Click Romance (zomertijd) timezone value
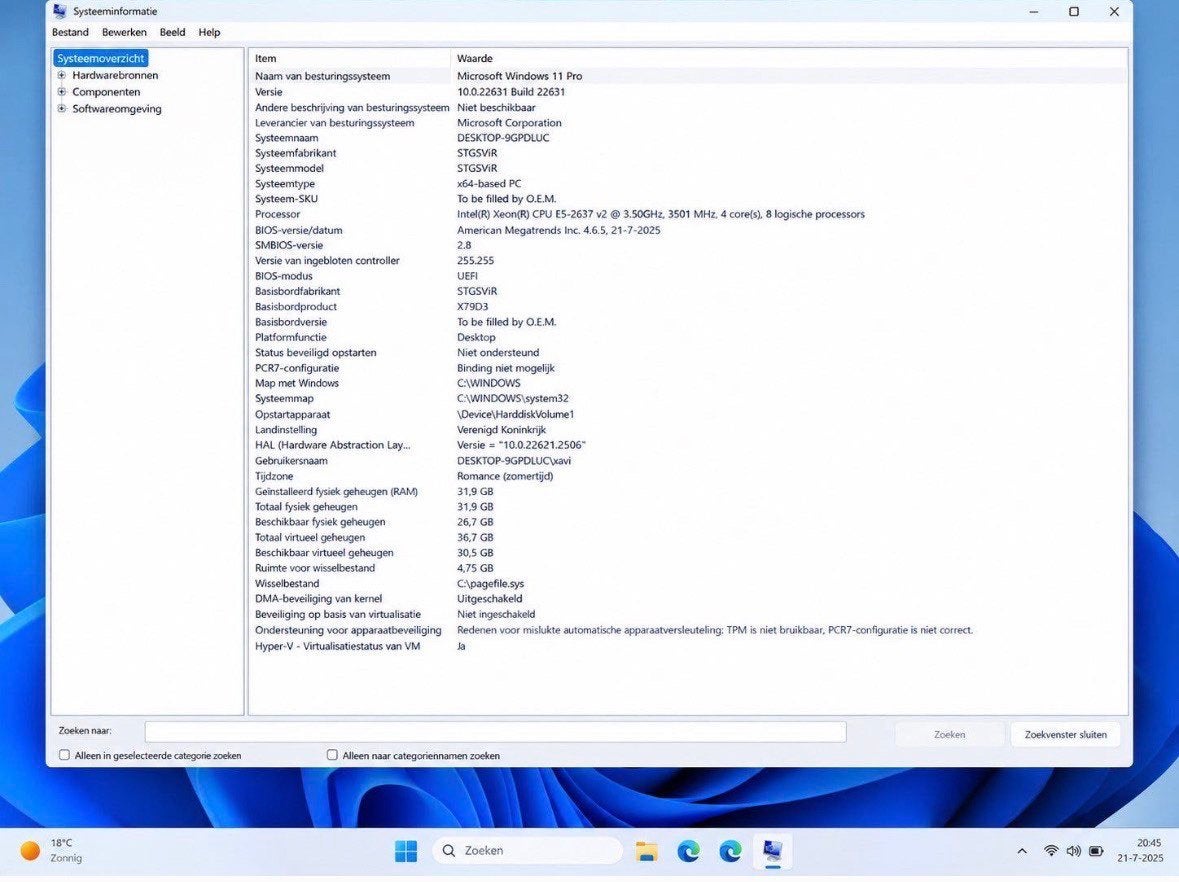The height and width of the screenshot is (882, 1179). 505,476
